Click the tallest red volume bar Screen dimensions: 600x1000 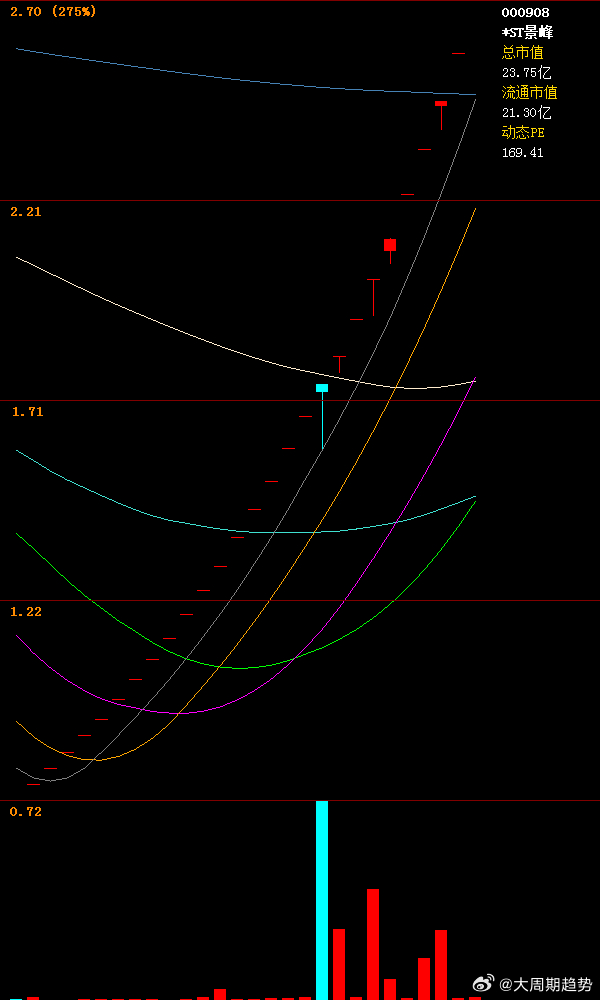coord(373,944)
